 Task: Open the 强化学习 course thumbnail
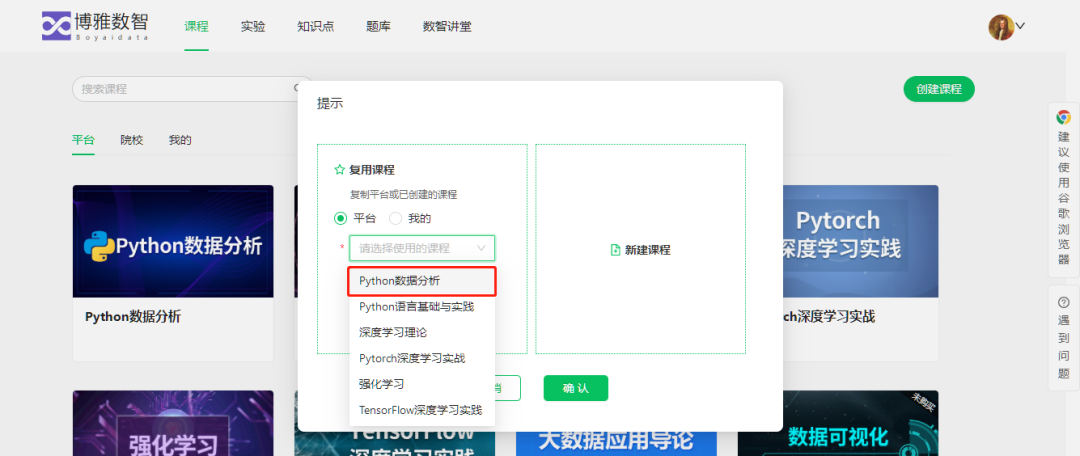pos(173,423)
